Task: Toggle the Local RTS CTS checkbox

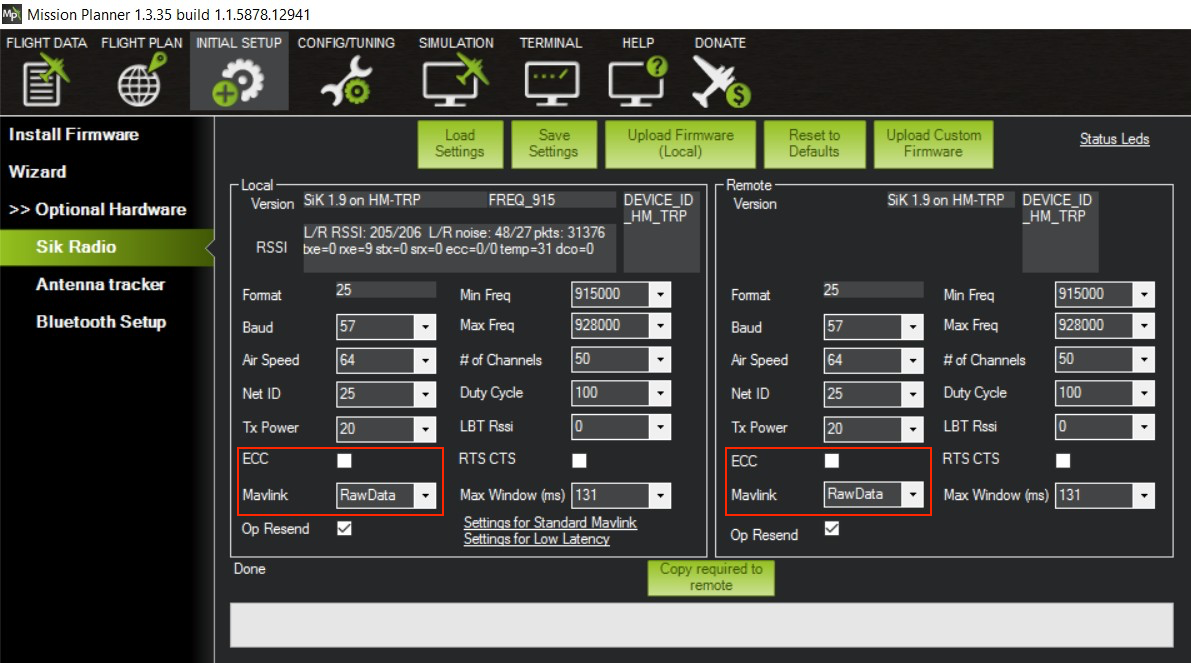Action: tap(580, 460)
